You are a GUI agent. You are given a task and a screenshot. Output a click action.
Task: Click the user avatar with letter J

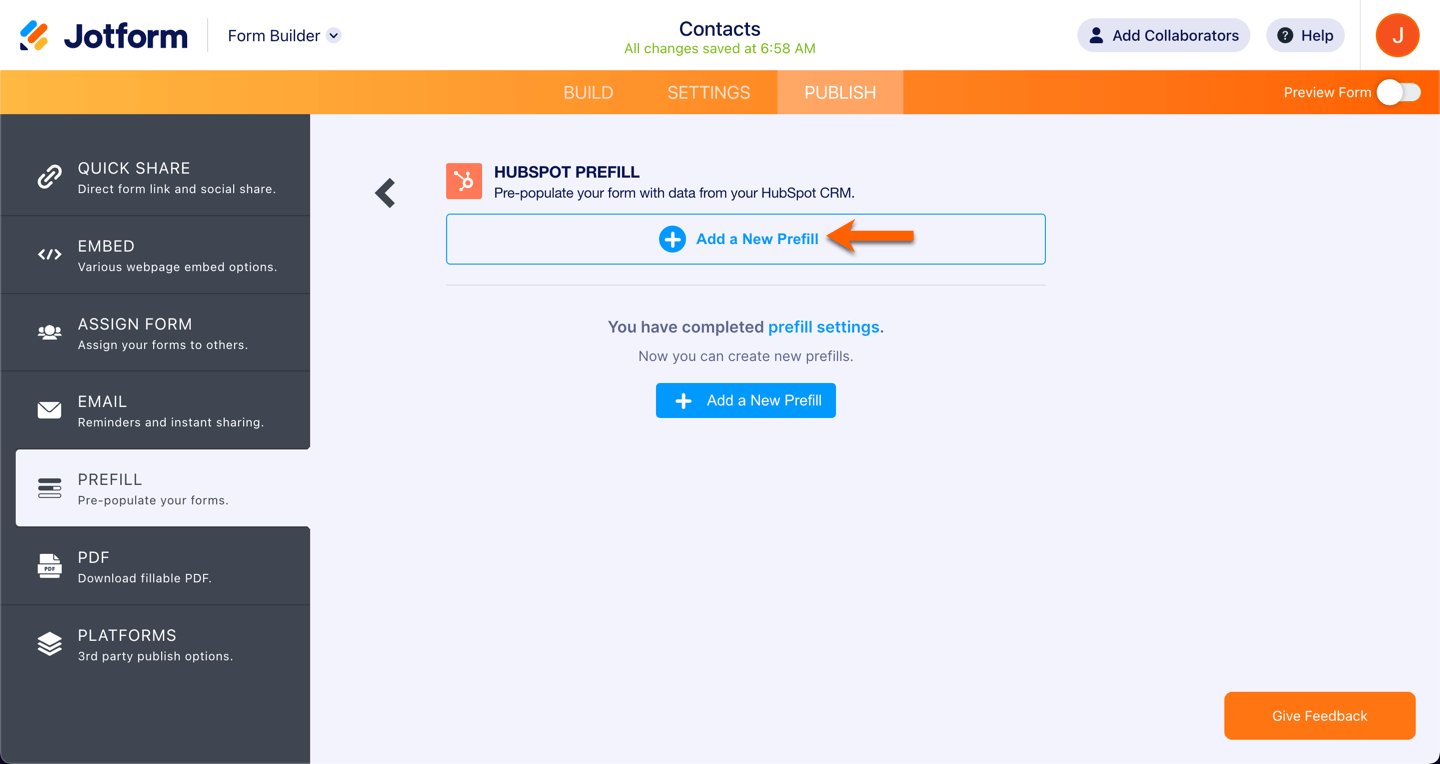coord(1397,36)
